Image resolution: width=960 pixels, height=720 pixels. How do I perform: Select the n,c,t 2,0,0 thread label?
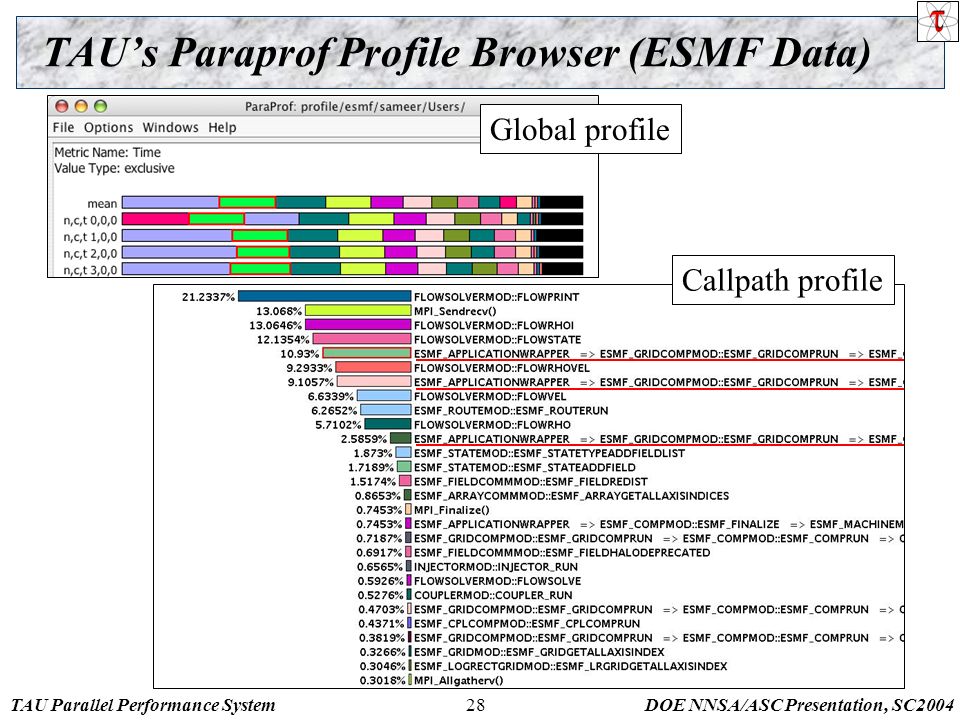coord(90,253)
